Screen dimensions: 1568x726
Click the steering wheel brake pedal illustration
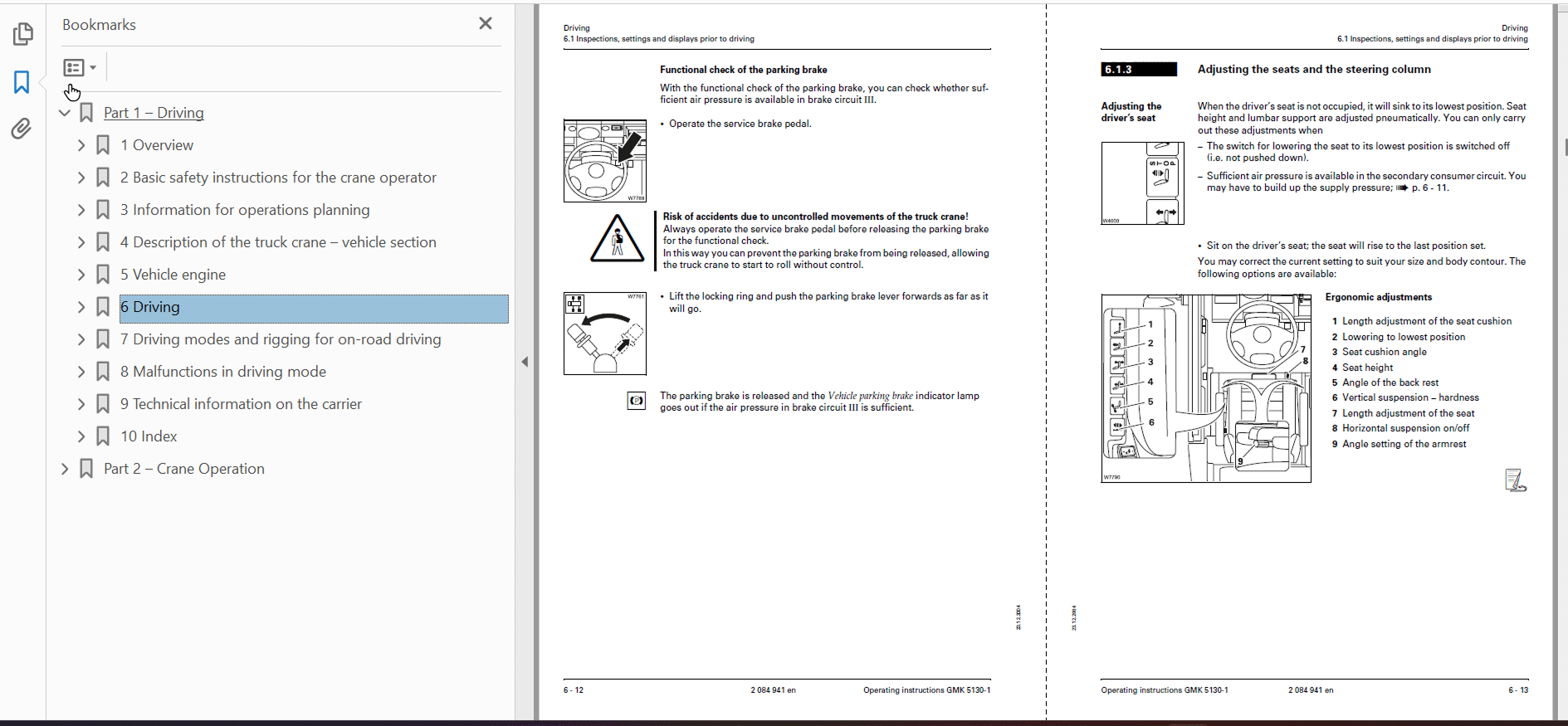tap(605, 161)
